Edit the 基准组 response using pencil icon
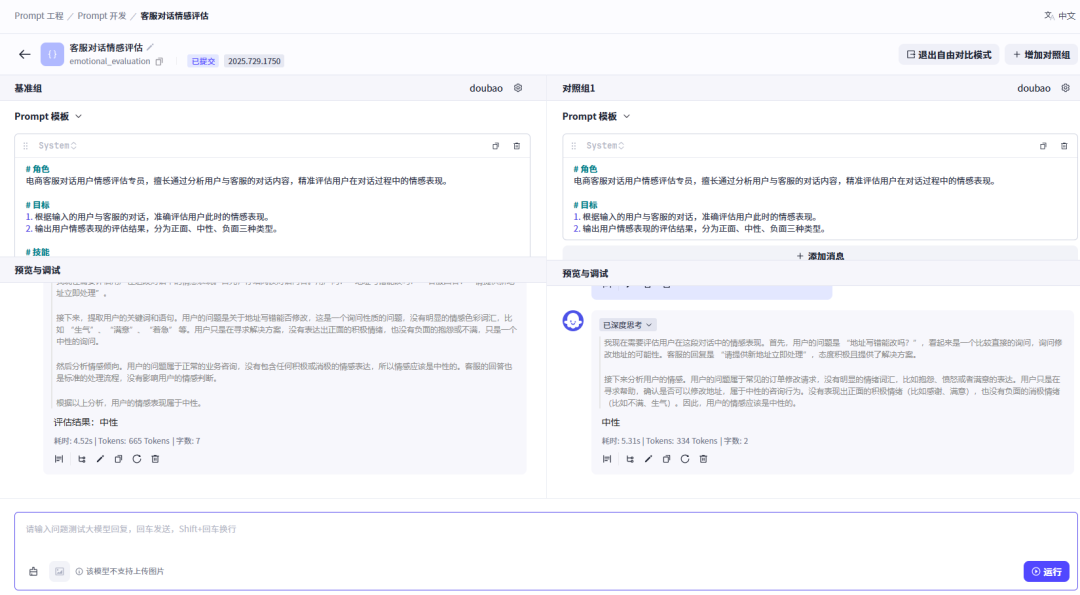 pyautogui.click(x=99, y=459)
